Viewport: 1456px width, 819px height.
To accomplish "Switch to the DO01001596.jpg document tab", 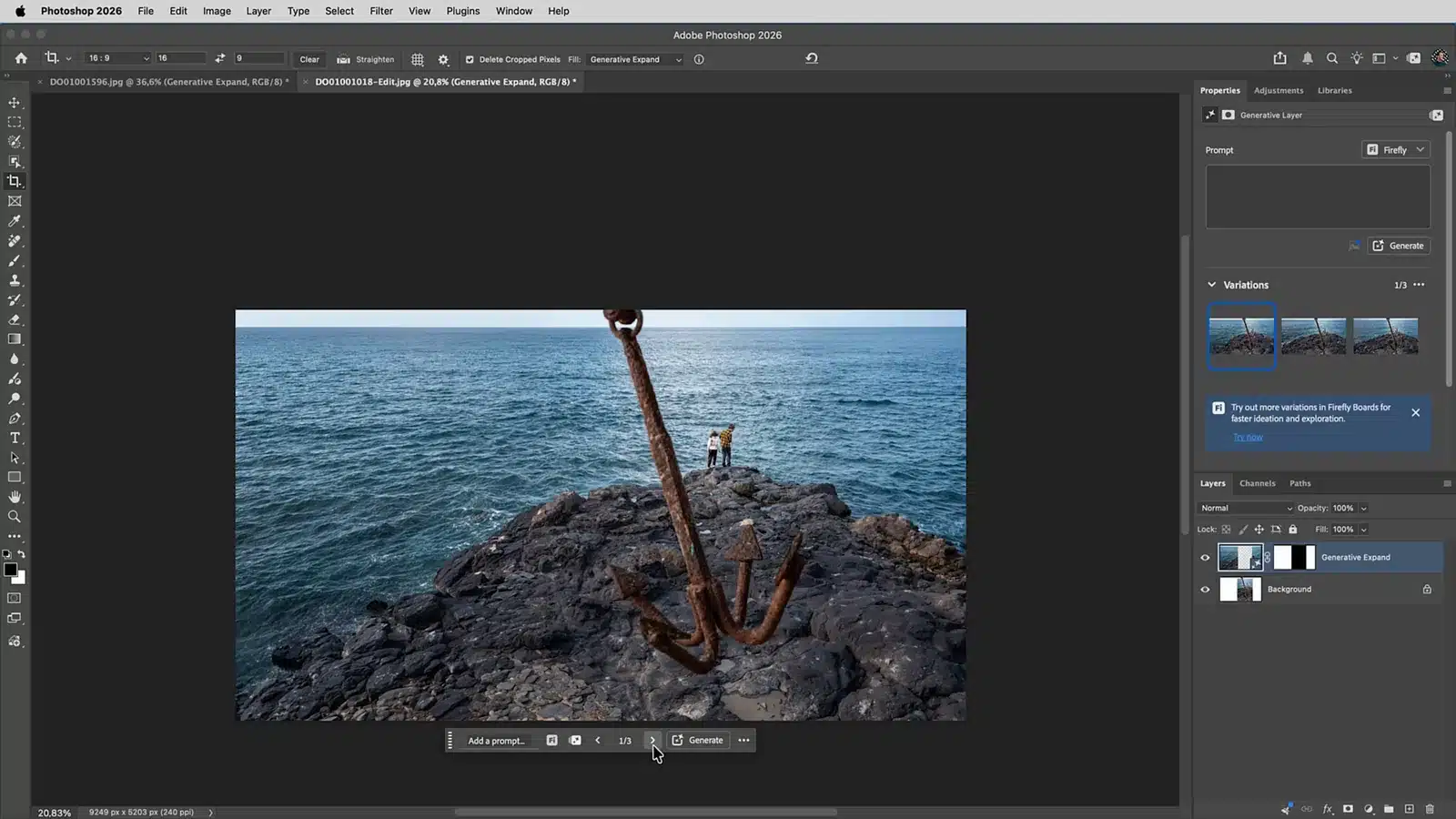I will tap(169, 82).
